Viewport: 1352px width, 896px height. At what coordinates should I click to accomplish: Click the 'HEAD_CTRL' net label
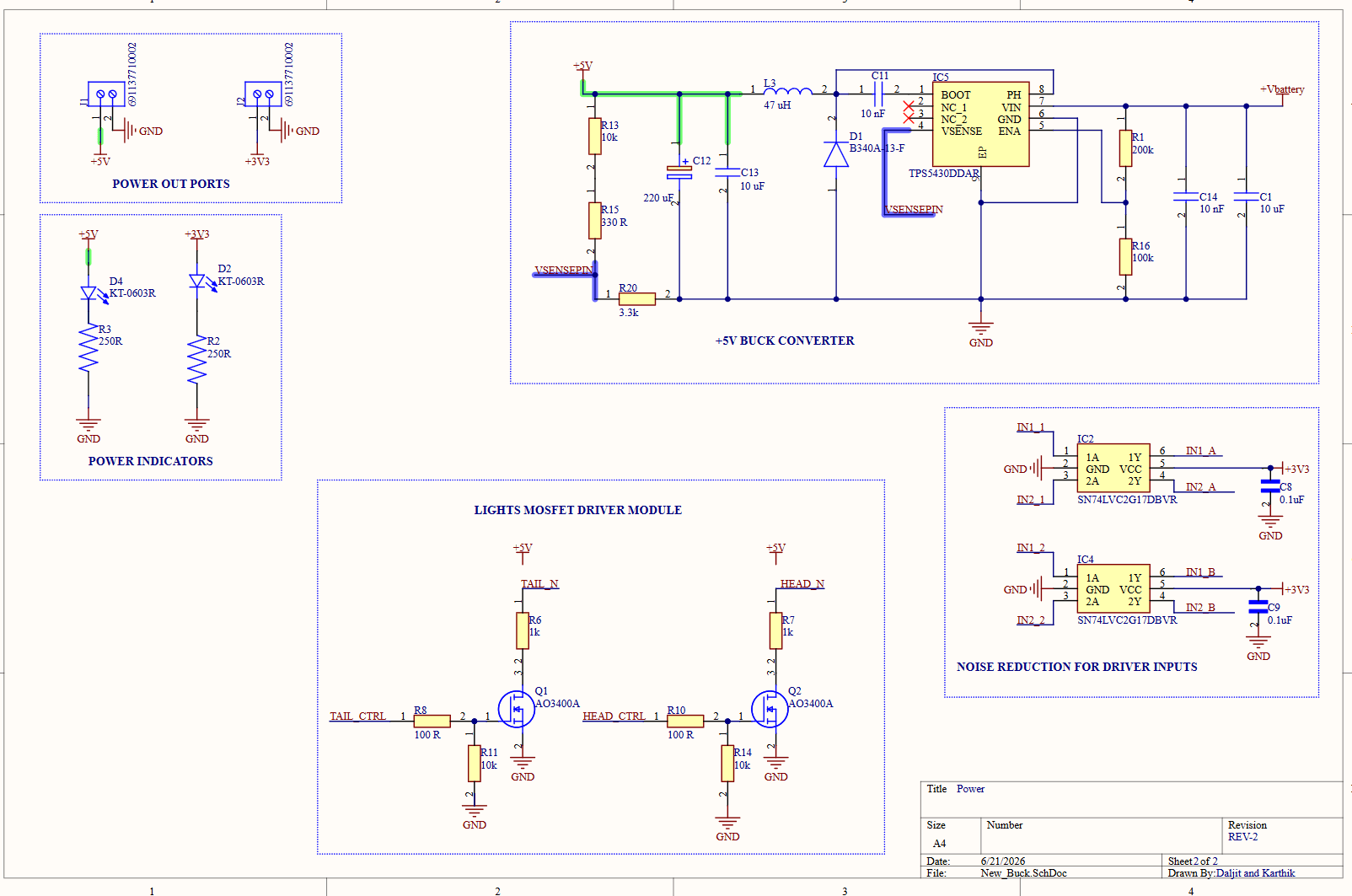point(614,716)
